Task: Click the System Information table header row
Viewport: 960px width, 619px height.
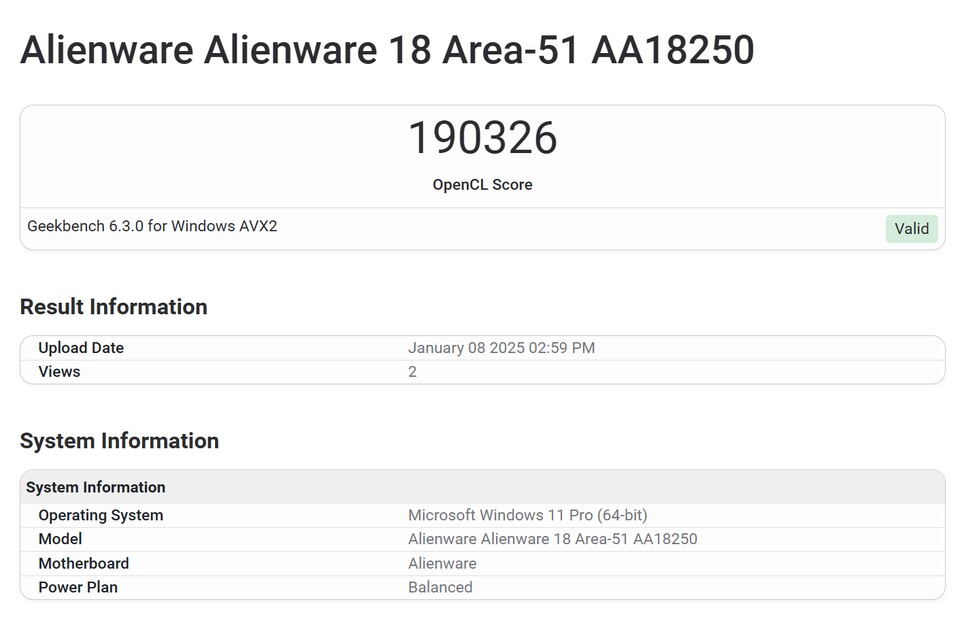Action: pos(482,487)
